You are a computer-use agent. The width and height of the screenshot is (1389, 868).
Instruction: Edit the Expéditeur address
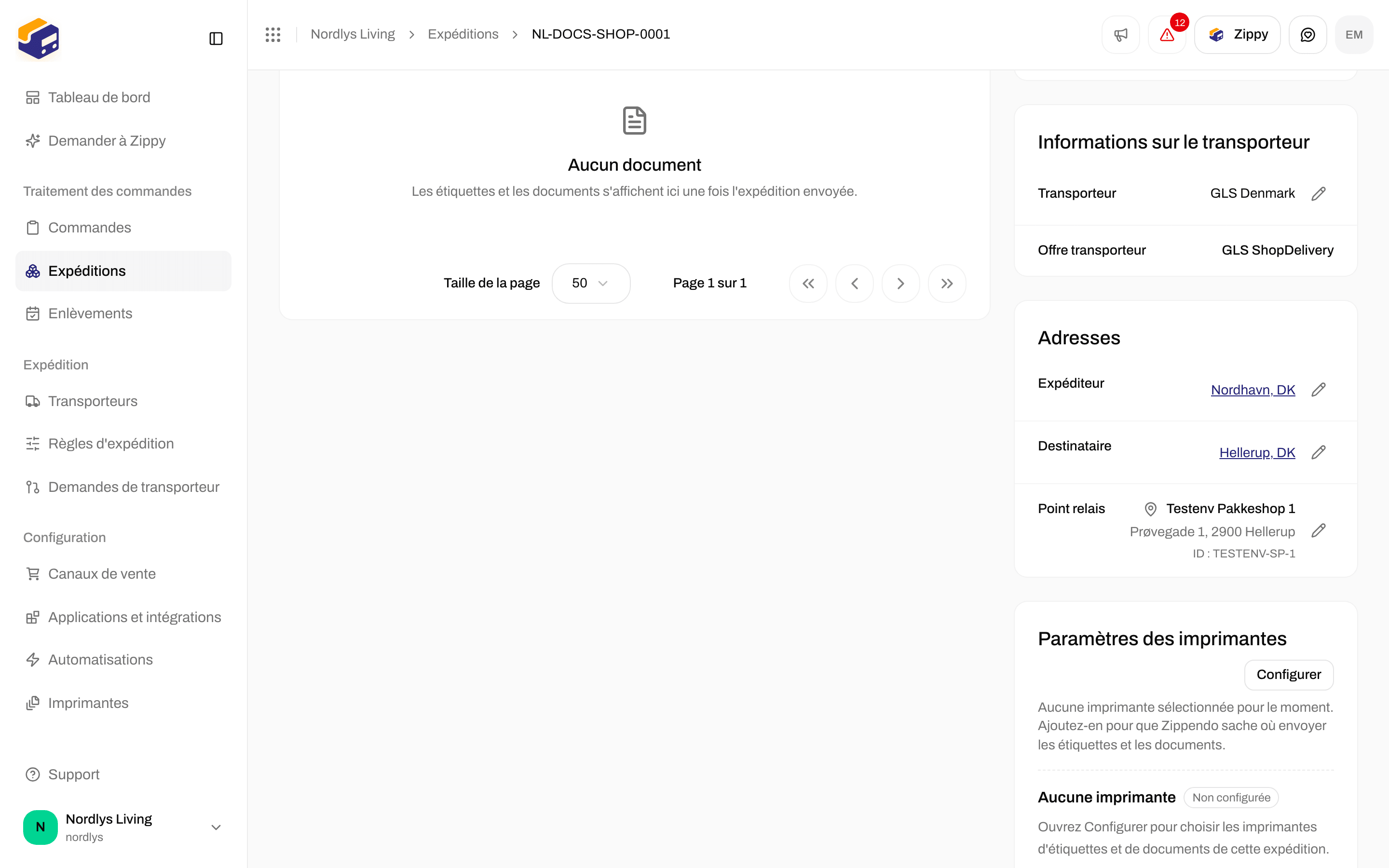coord(1319,390)
